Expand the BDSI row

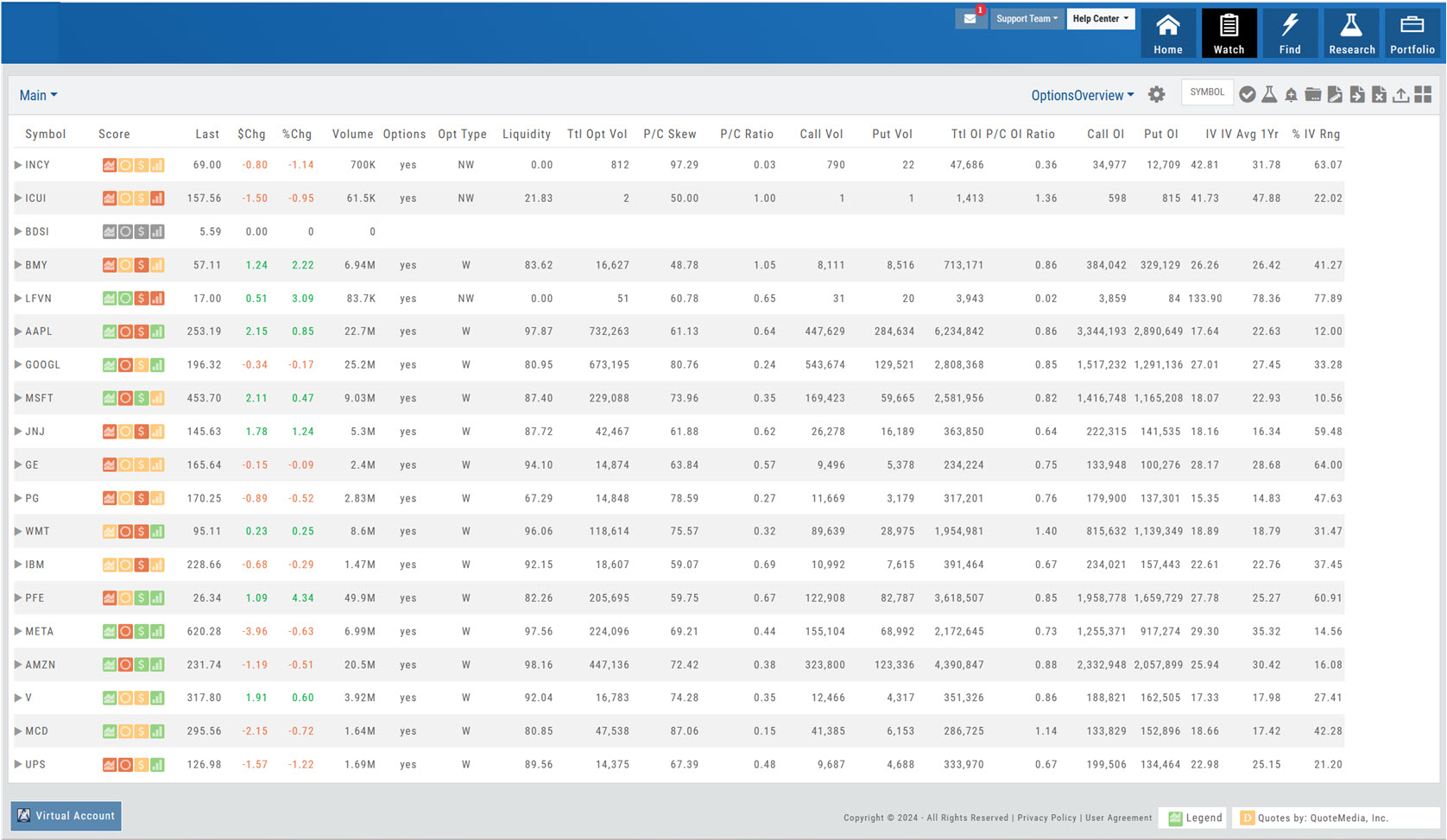click(x=18, y=231)
